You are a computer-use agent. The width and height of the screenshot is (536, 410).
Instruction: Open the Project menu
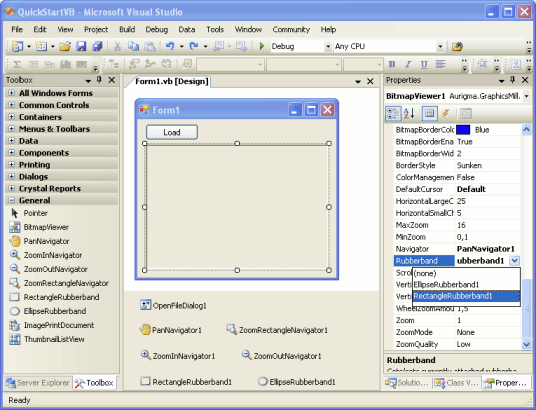(96, 29)
